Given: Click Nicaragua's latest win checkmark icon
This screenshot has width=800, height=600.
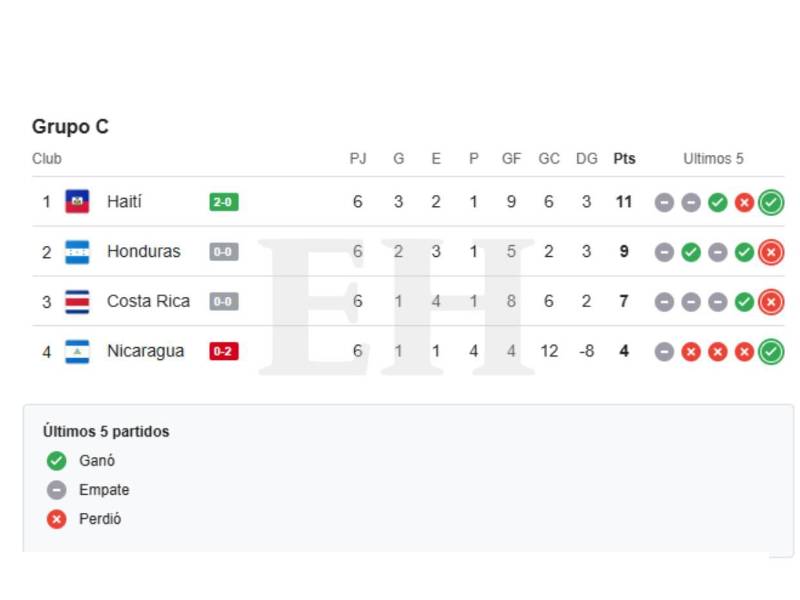Looking at the screenshot, I should point(770,351).
